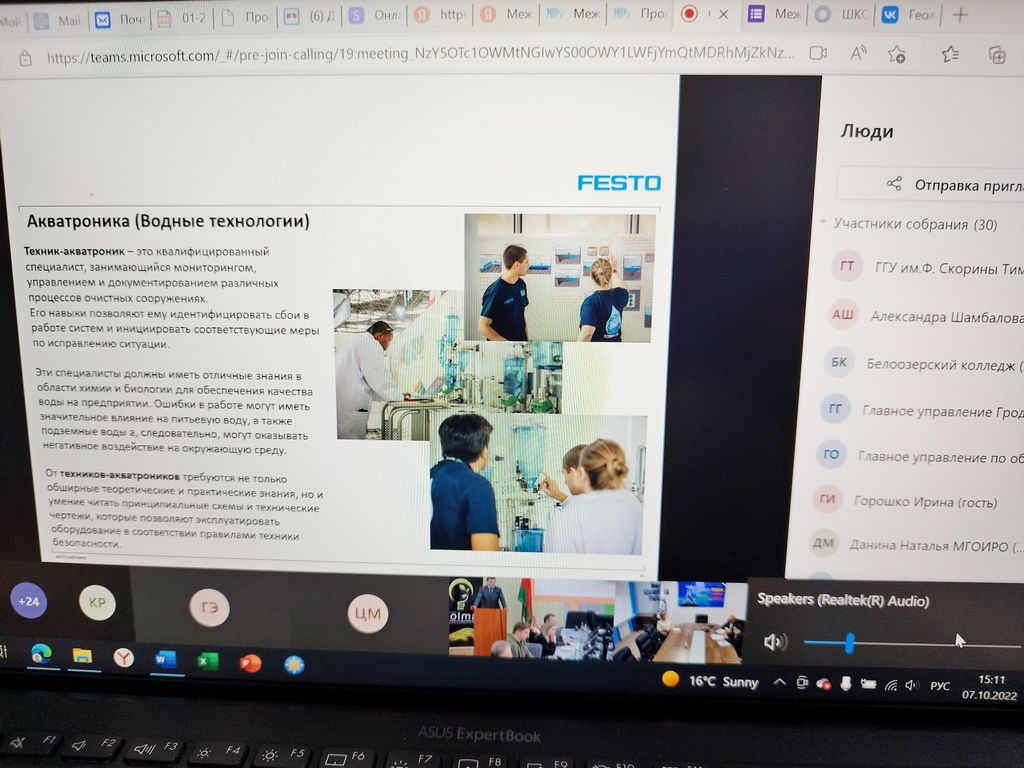
Task: Switch input language via РУС indicator
Action: (x=939, y=686)
